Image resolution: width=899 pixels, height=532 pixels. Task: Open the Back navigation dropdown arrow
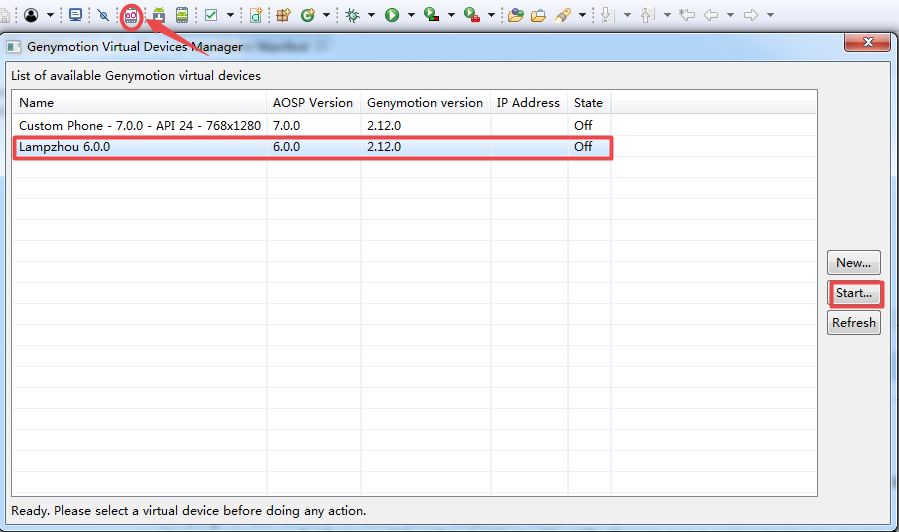tap(730, 15)
